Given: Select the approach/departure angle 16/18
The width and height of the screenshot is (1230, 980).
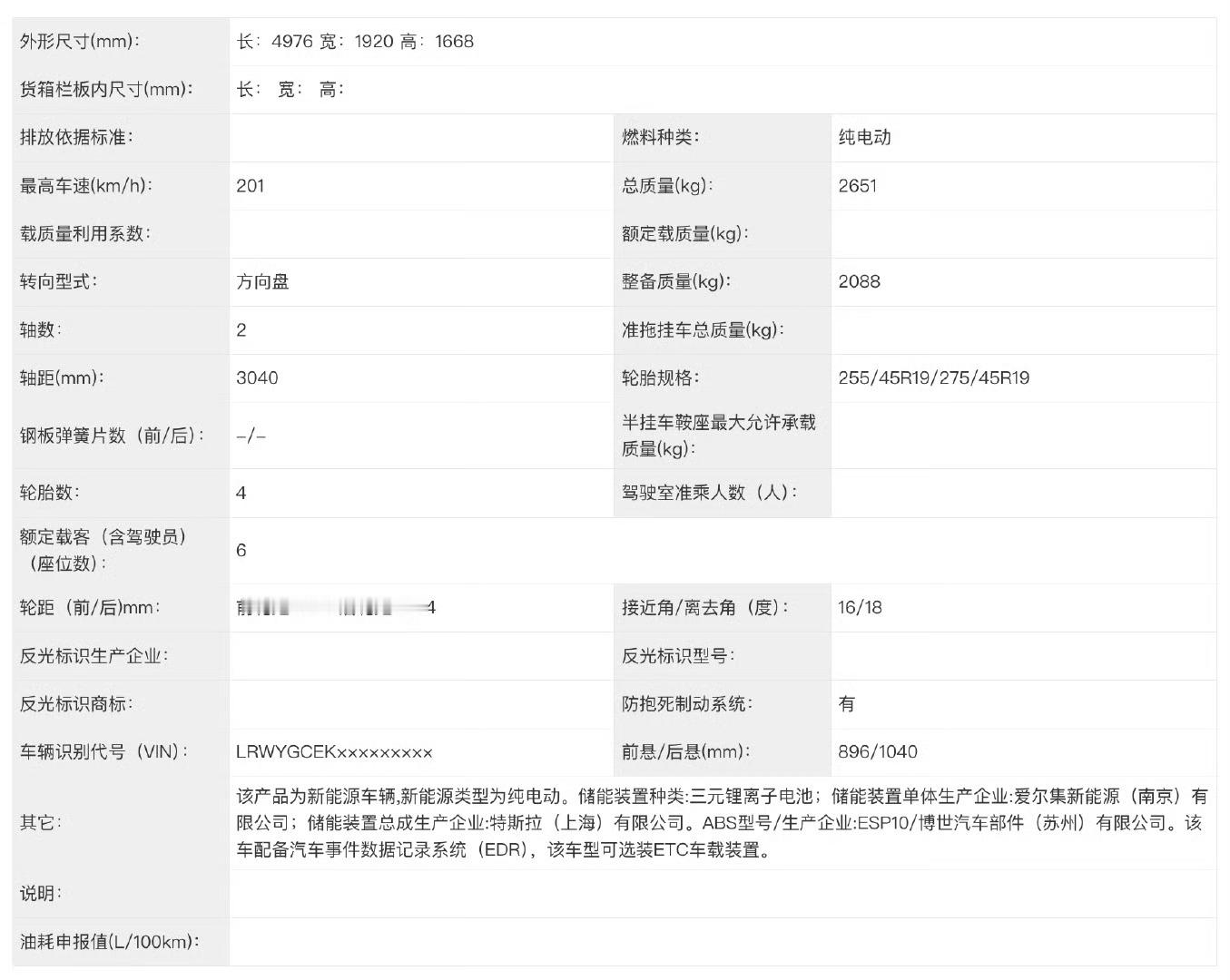Looking at the screenshot, I should click(x=860, y=608).
